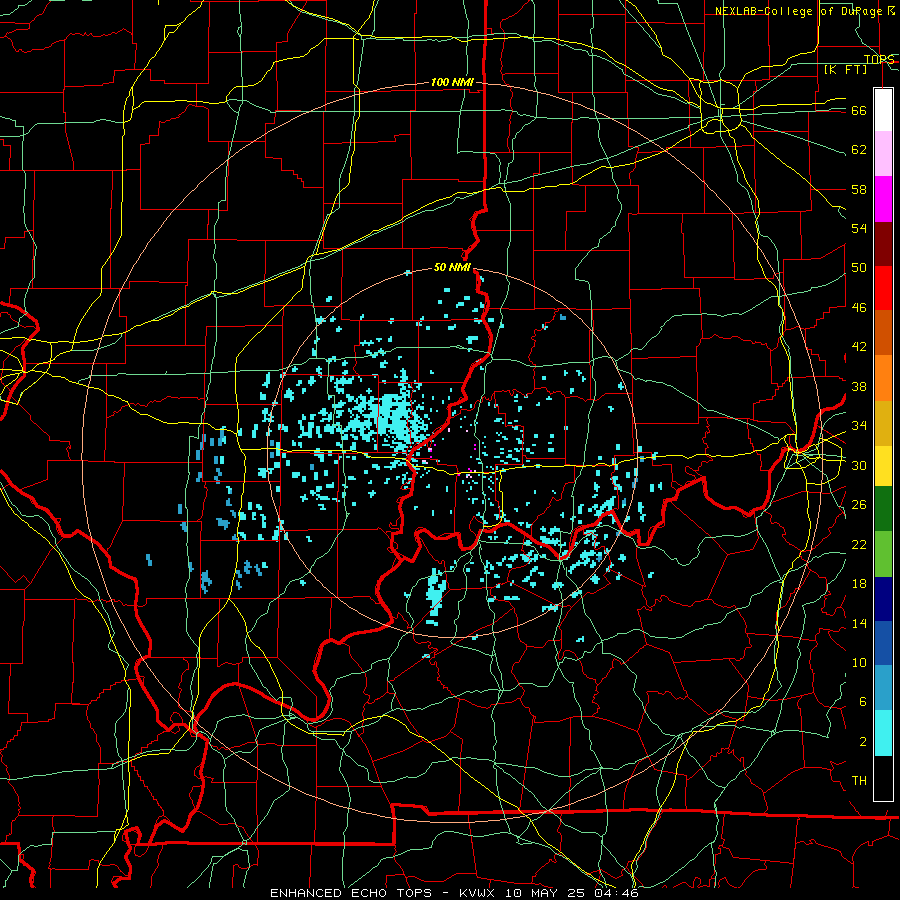Viewport: 900px width, 900px height.
Task: Click the bright red 46 kft legend swatch
Action: click(x=883, y=288)
